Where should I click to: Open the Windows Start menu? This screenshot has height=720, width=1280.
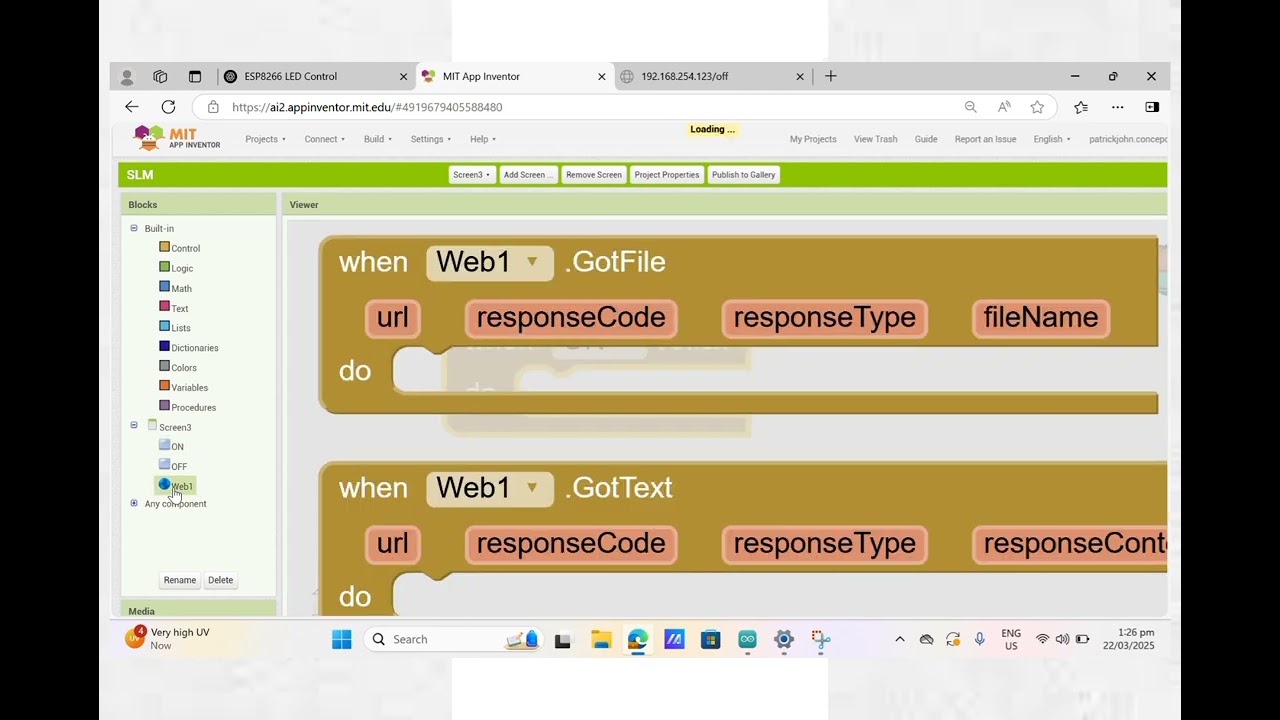click(342, 639)
